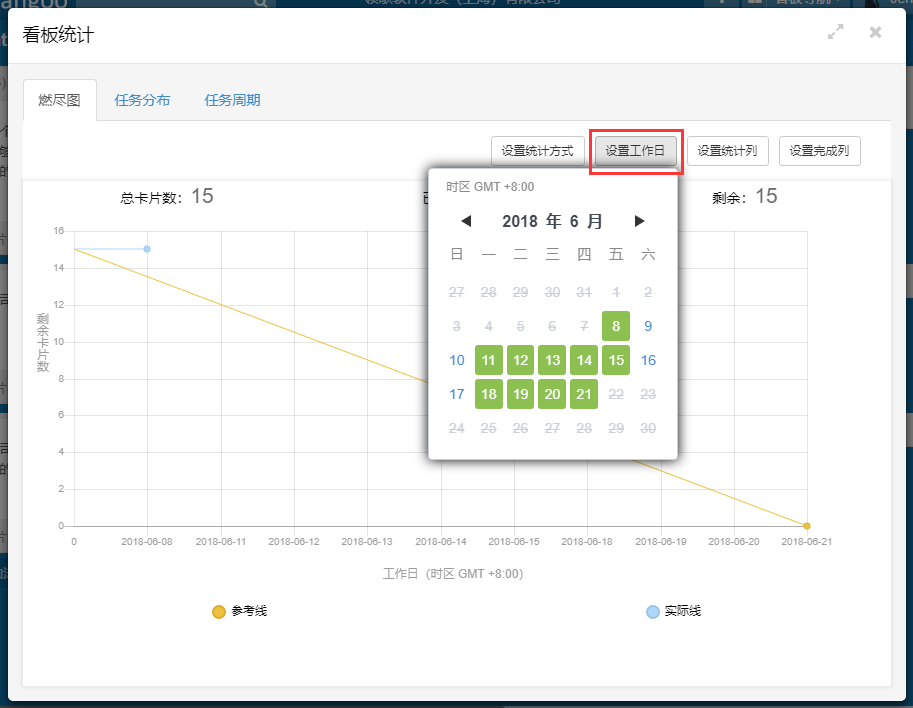Viewport: 913px width, 708px height.
Task: Go to next month in calendar
Action: [640, 221]
